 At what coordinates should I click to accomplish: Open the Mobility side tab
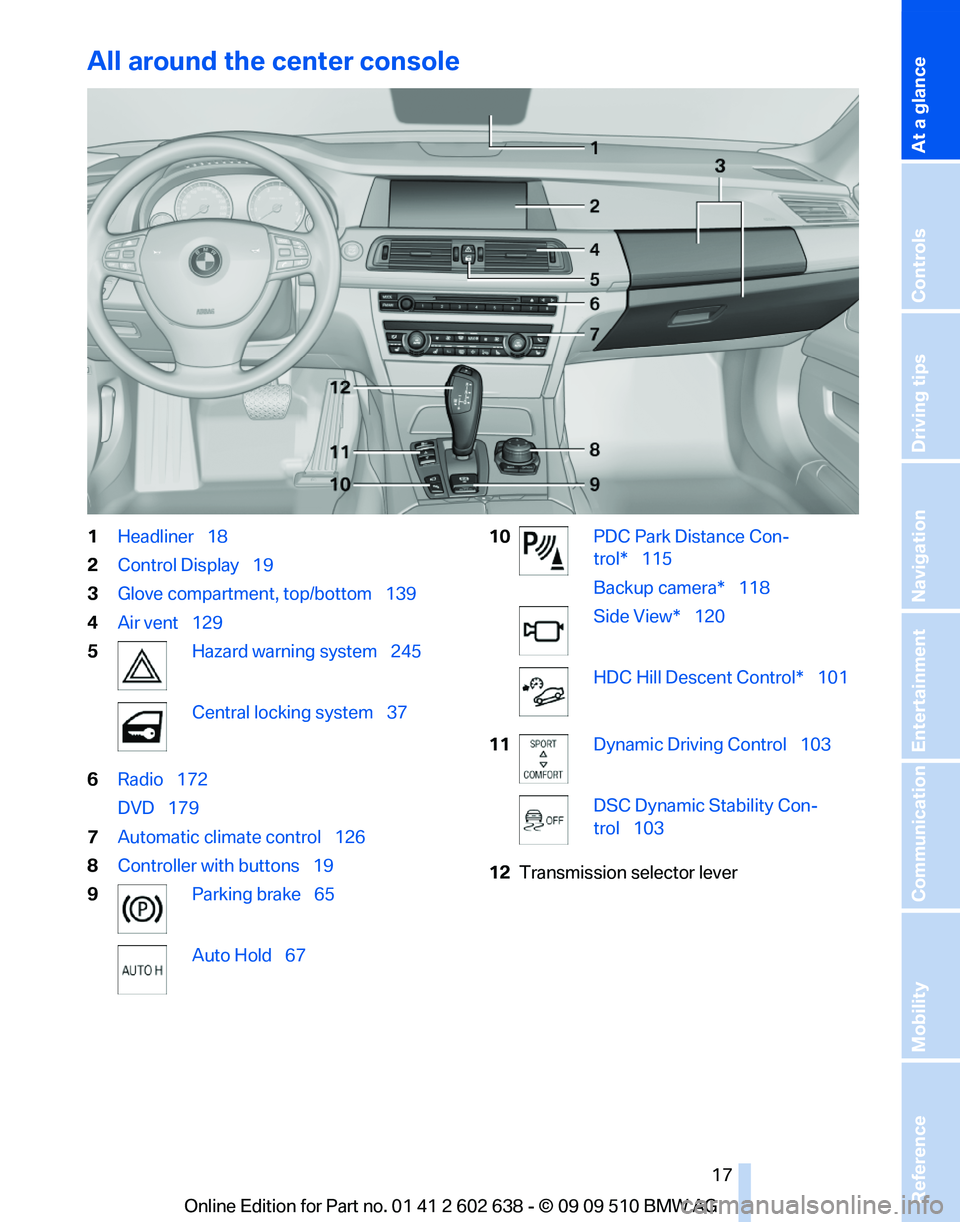930,984
